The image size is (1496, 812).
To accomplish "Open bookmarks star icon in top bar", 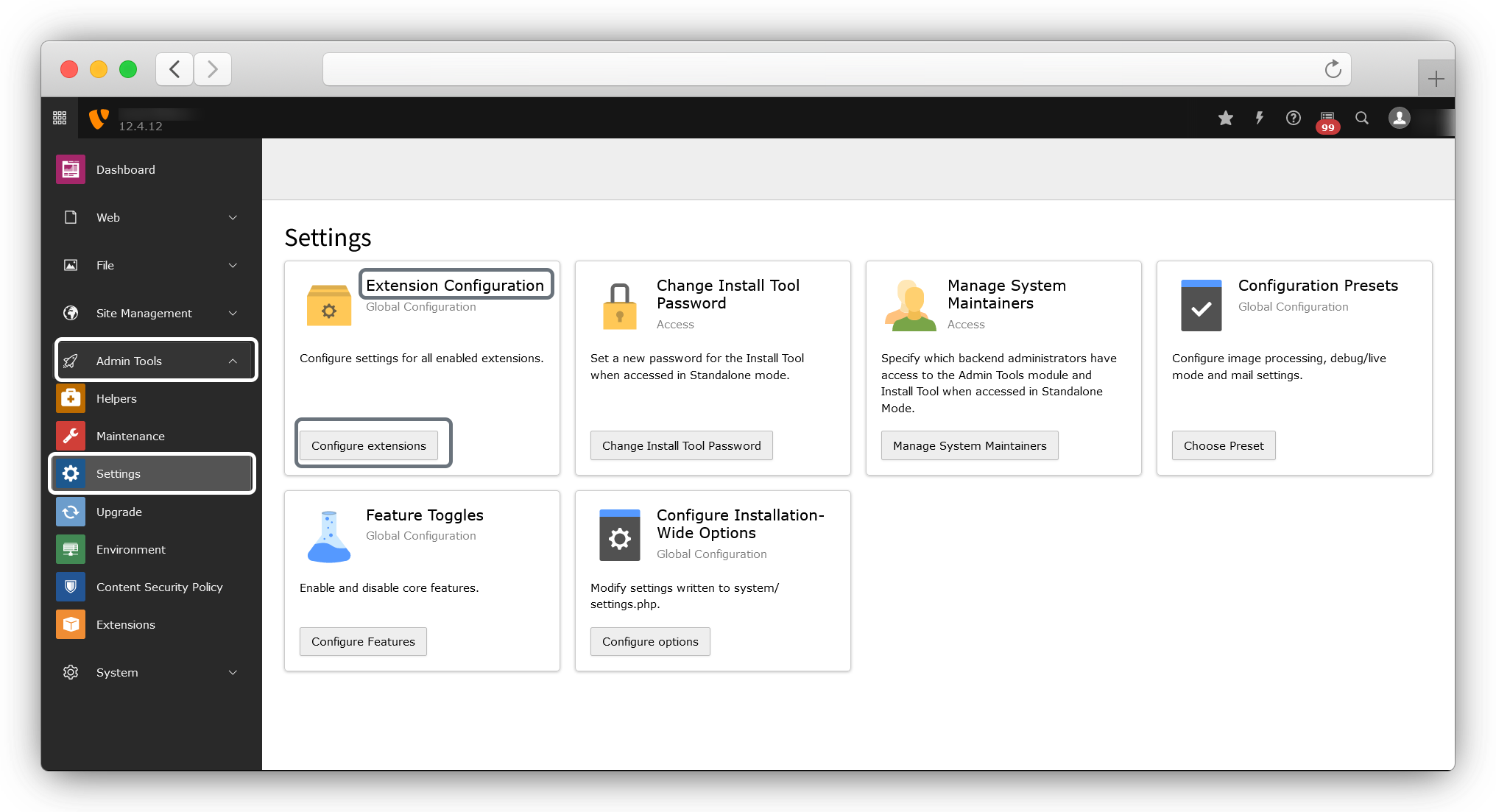I will 1225,119.
